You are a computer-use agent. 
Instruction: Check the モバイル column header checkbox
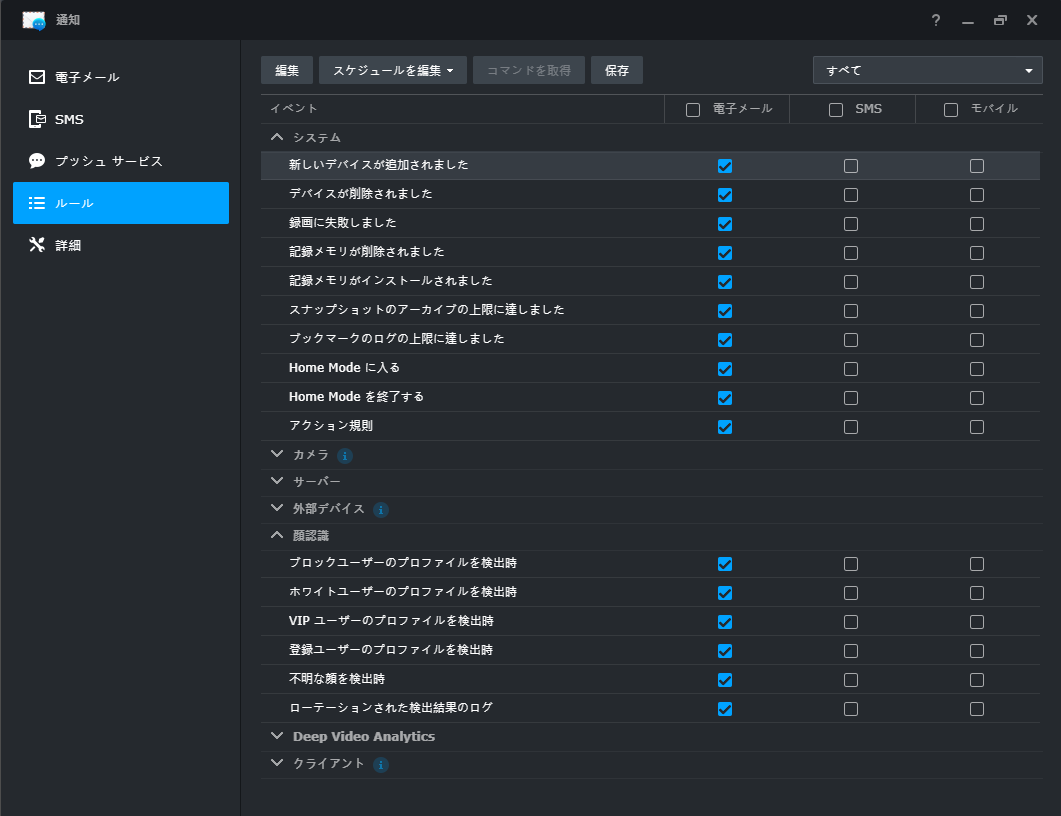click(x=951, y=110)
